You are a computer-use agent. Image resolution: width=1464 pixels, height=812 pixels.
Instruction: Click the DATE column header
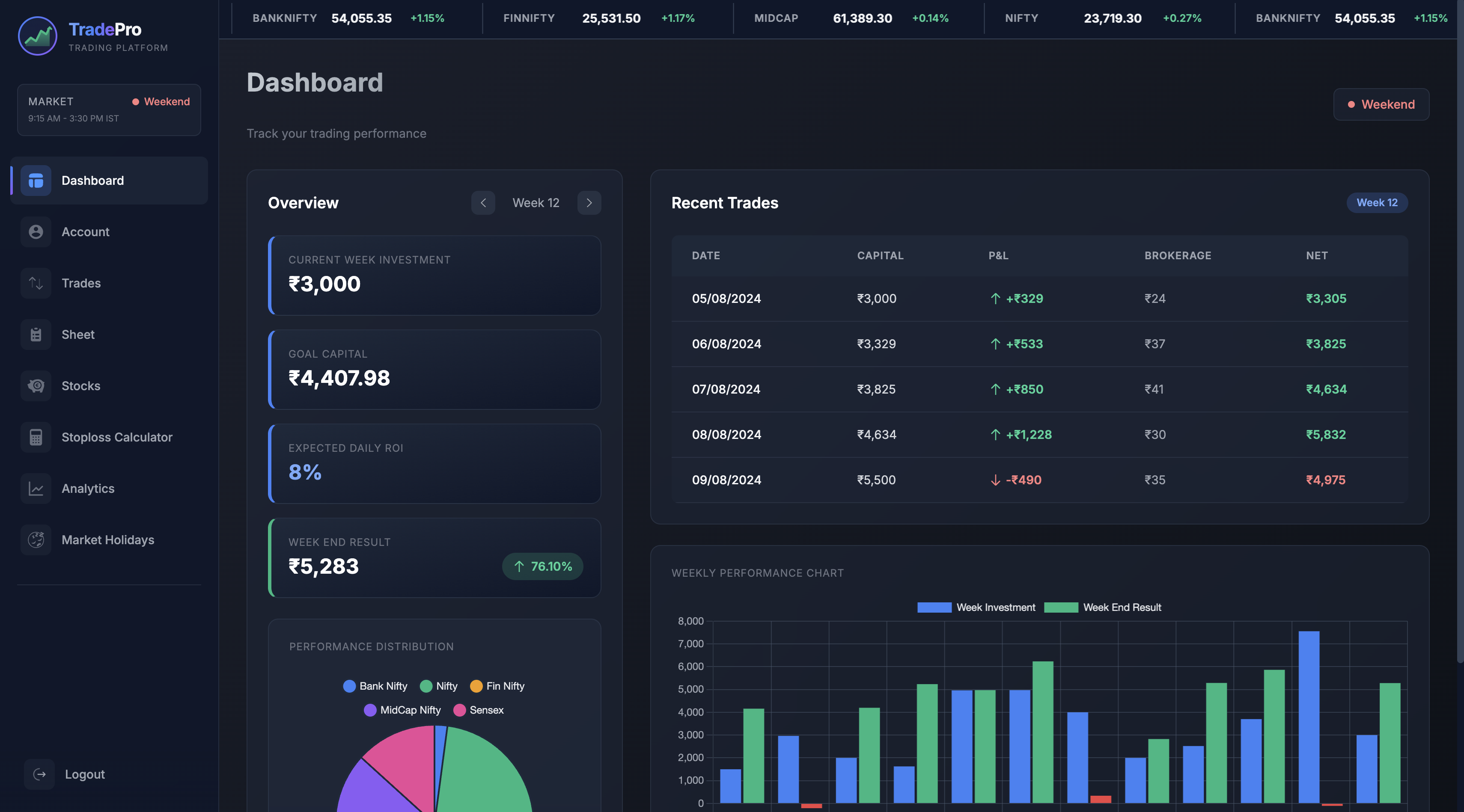click(x=706, y=255)
